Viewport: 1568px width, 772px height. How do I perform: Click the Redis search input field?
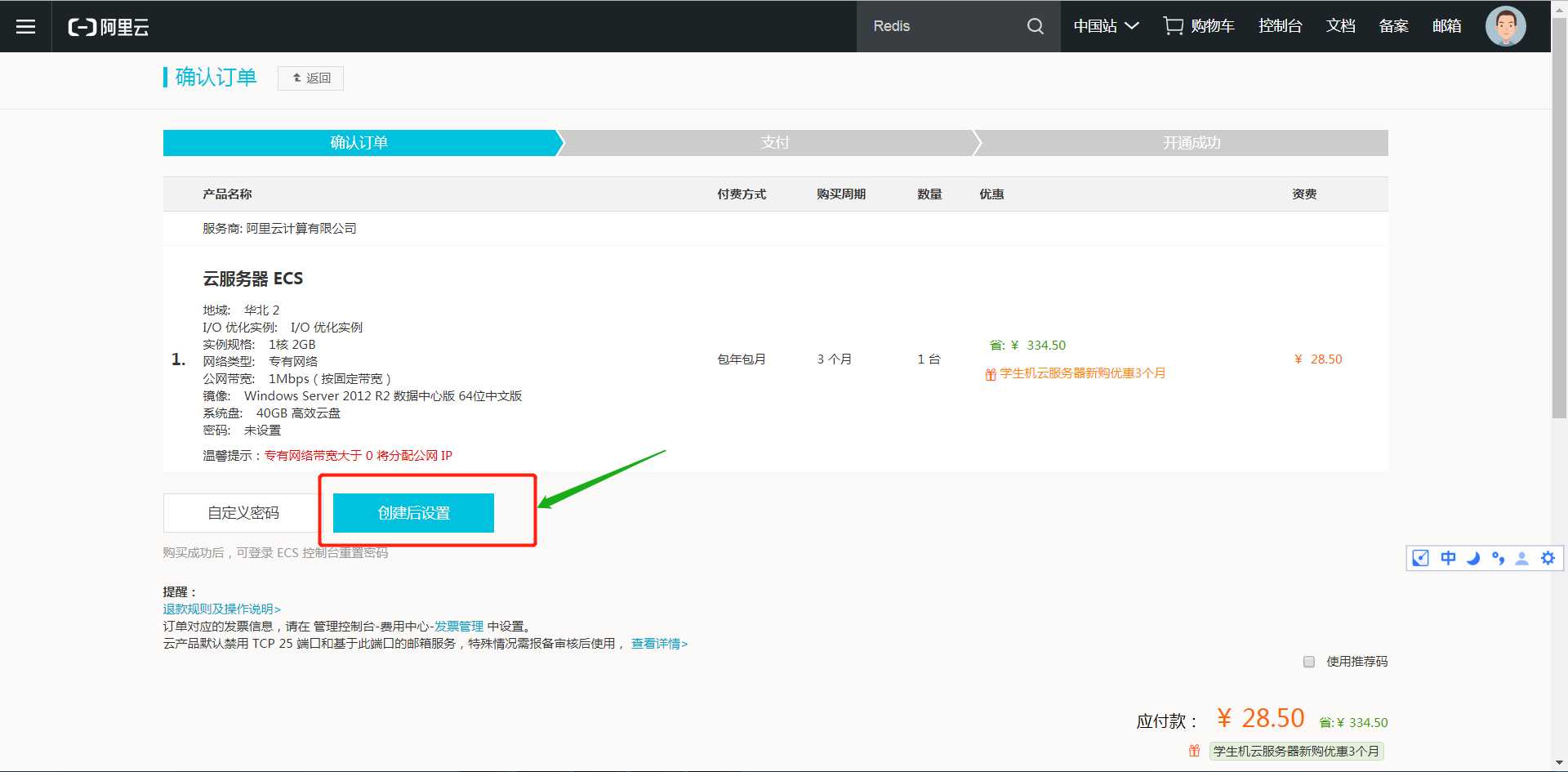pos(939,26)
